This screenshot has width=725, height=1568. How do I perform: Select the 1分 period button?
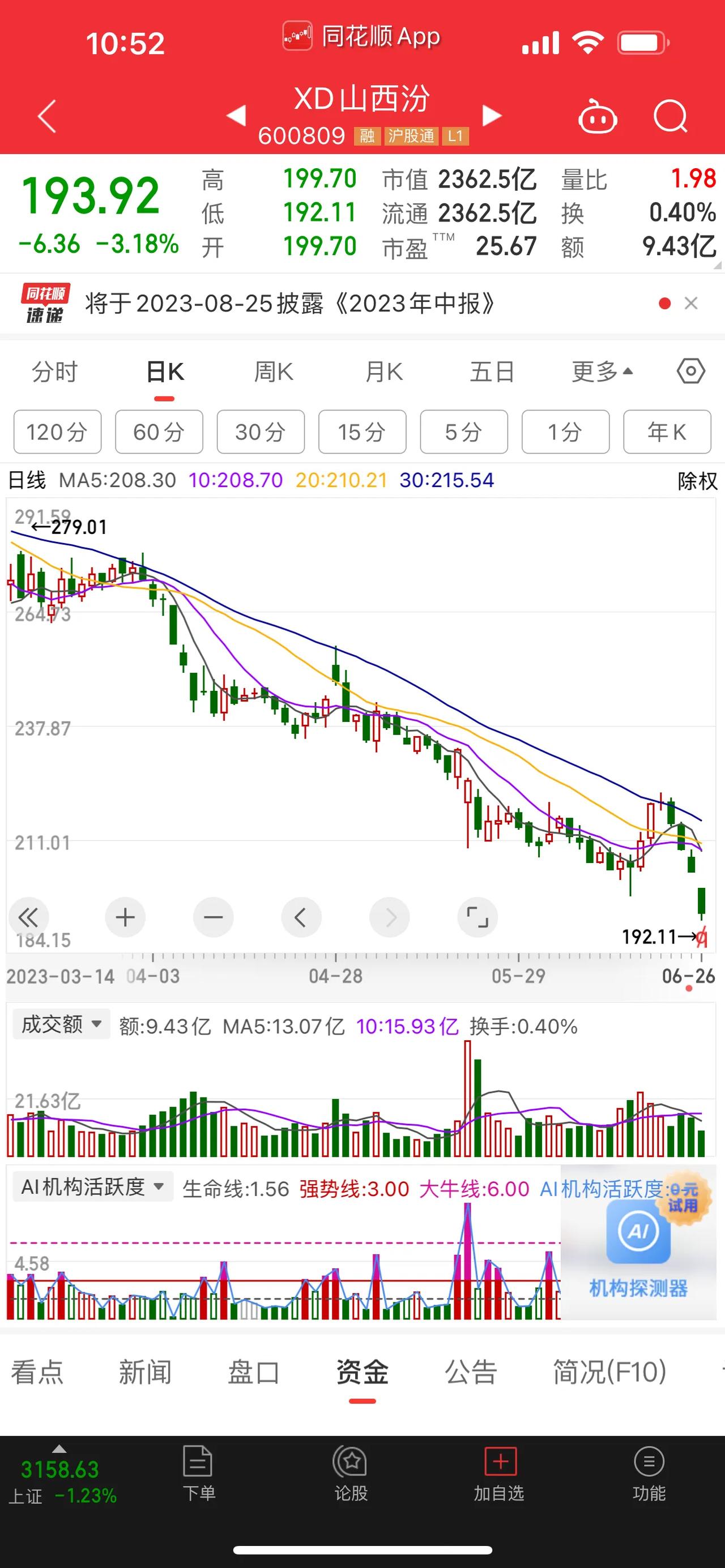point(565,432)
